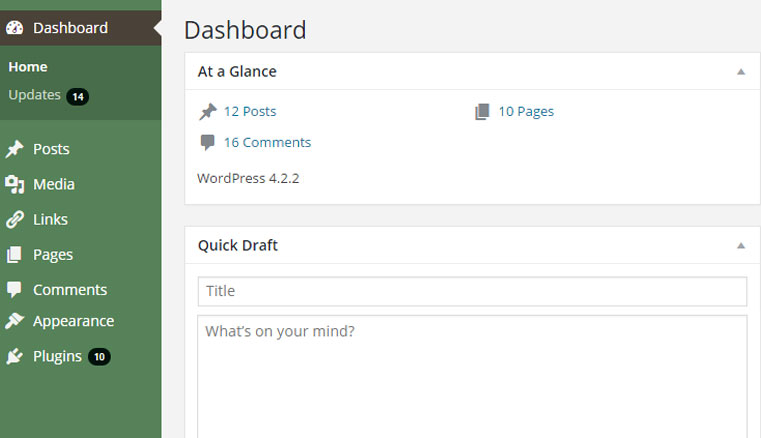
Task: Open the 16 Comments link
Action: click(x=267, y=142)
